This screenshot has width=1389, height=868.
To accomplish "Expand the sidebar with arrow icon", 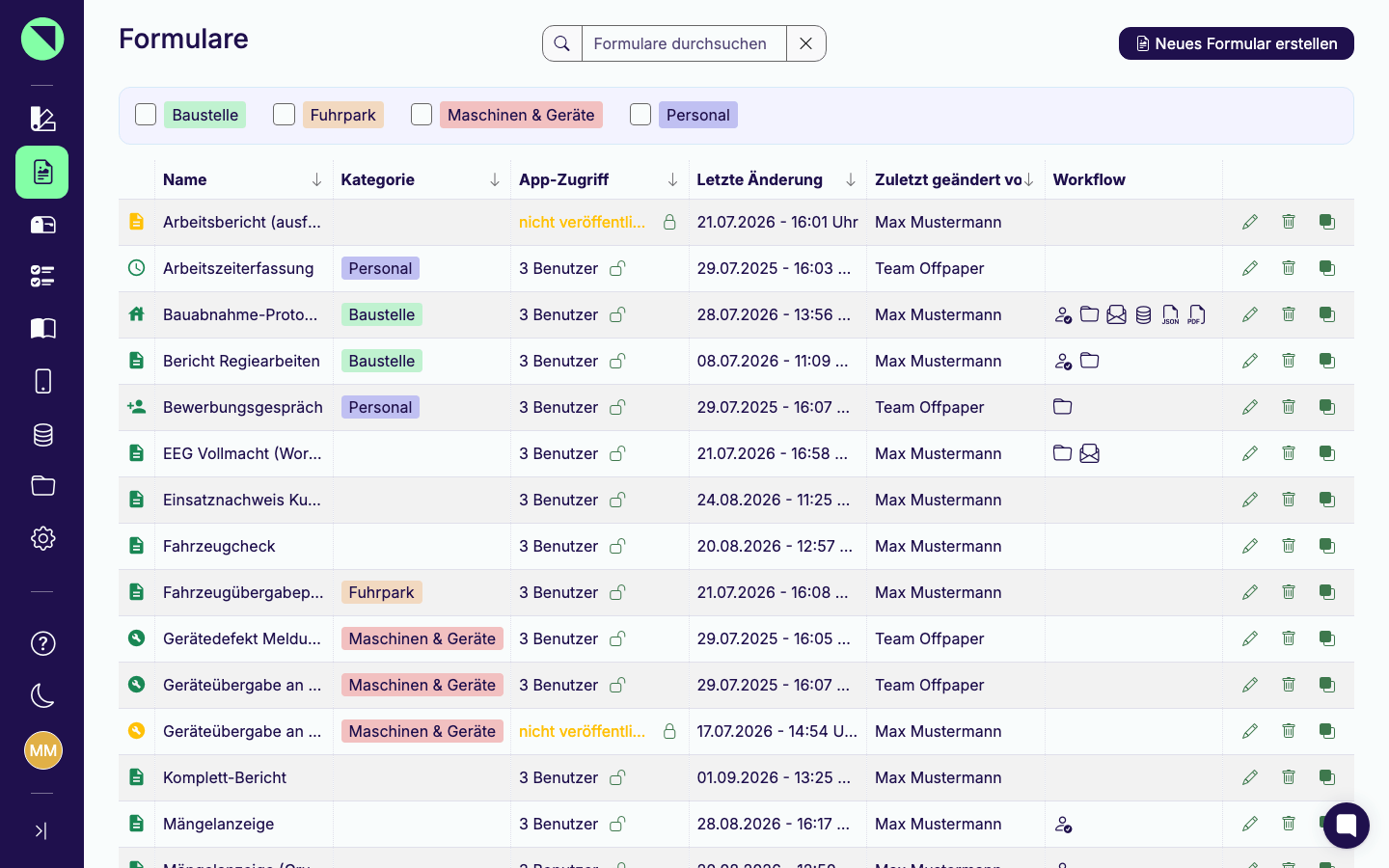I will click(41, 830).
